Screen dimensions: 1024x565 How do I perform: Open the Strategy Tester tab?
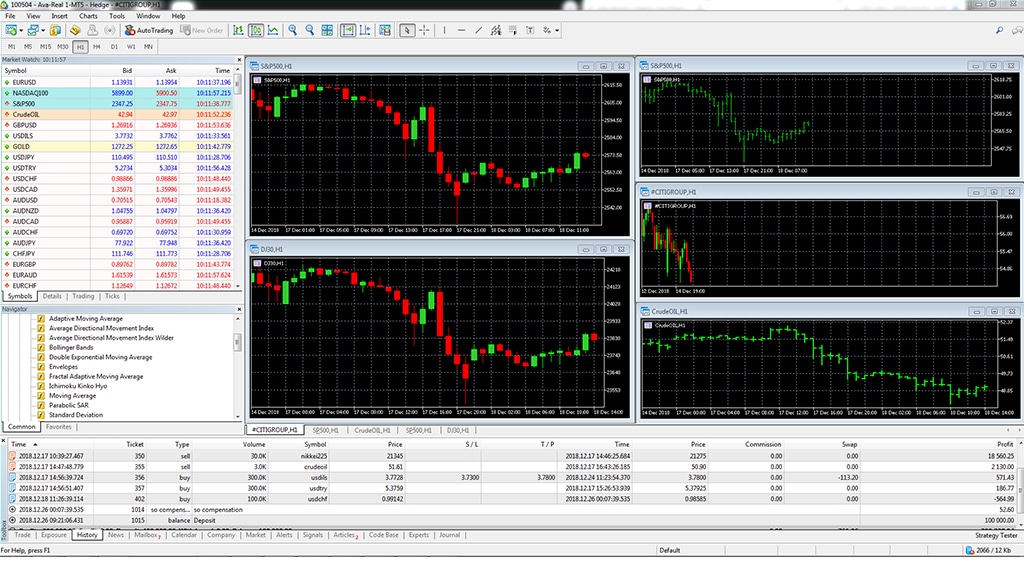point(995,535)
